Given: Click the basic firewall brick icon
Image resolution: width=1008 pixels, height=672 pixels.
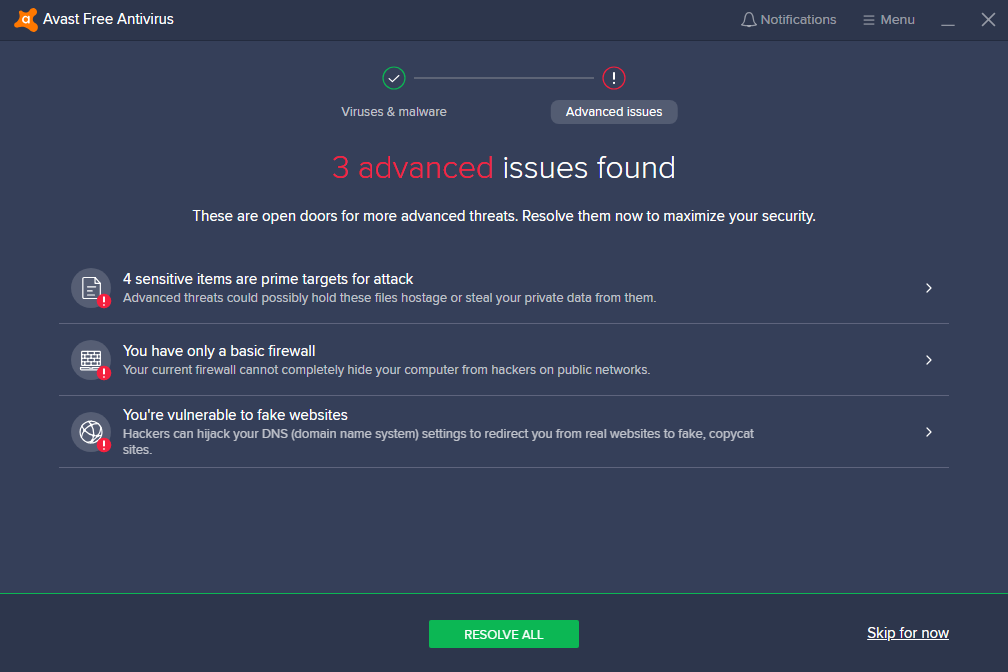Looking at the screenshot, I should 91,360.
